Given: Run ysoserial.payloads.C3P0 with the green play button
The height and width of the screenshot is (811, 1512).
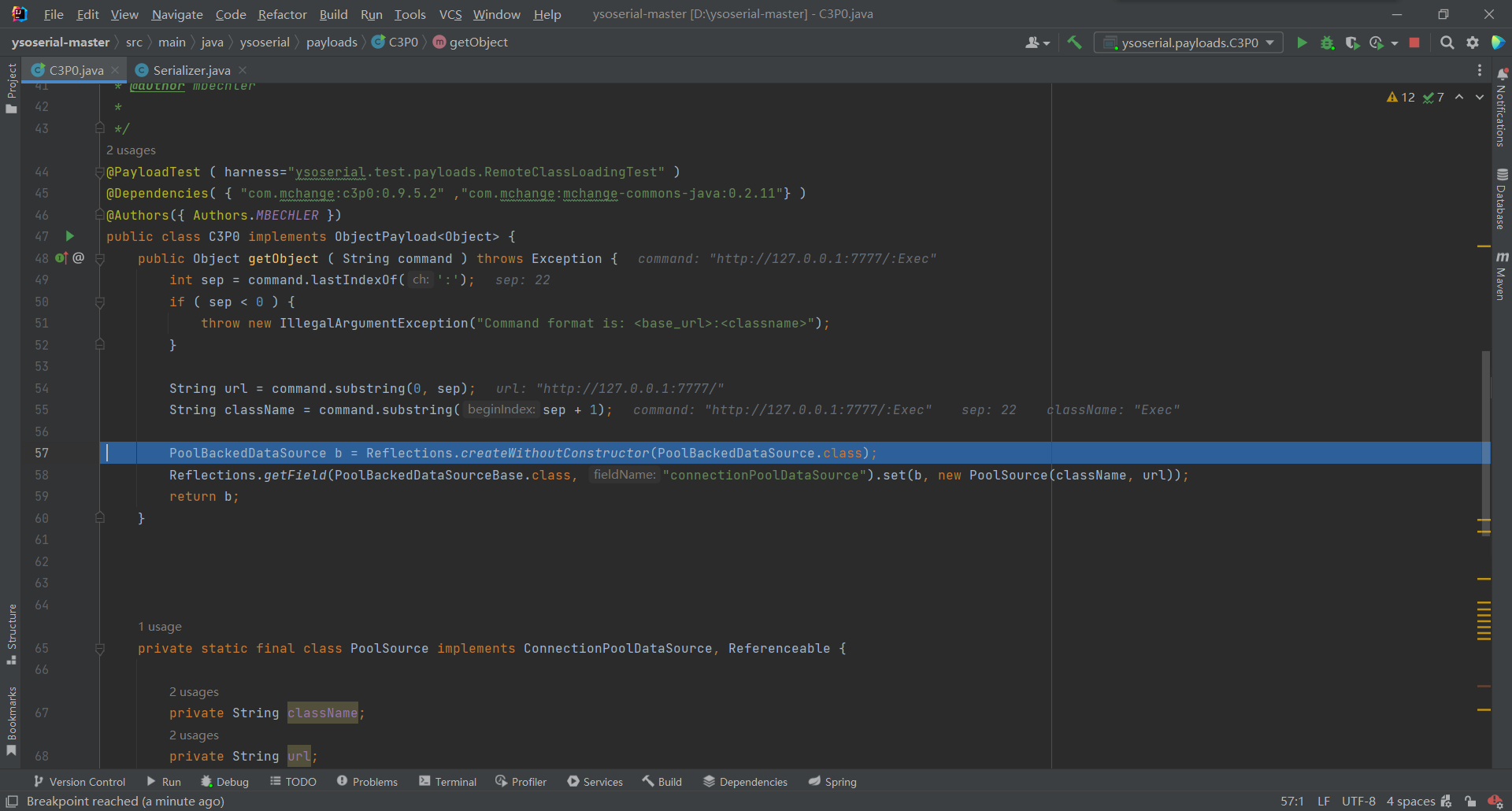Looking at the screenshot, I should click(1302, 43).
